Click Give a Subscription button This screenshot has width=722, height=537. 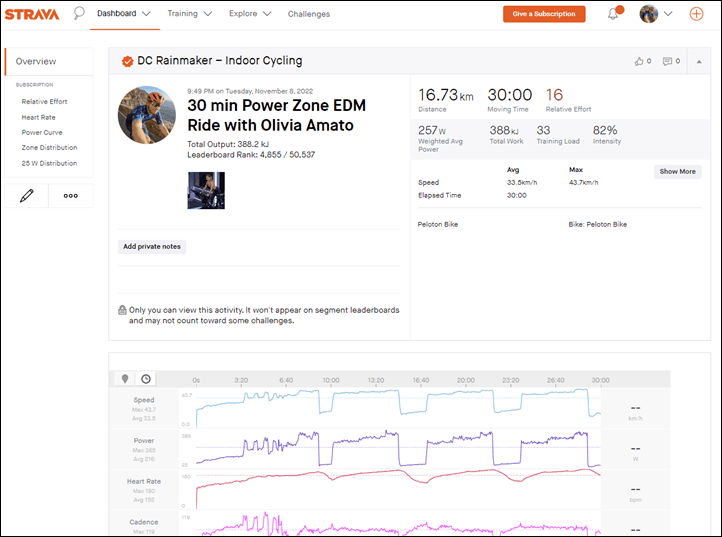pyautogui.click(x=544, y=14)
